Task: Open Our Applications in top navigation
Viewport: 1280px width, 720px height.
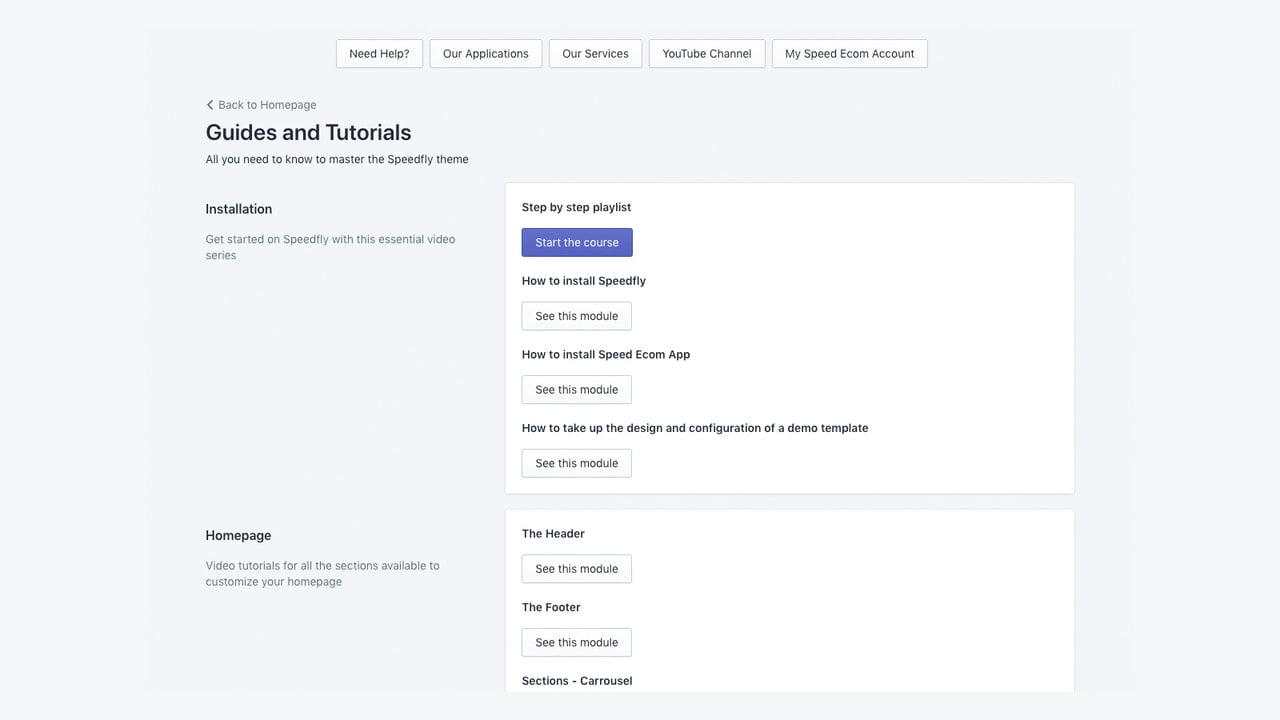Action: coord(486,54)
